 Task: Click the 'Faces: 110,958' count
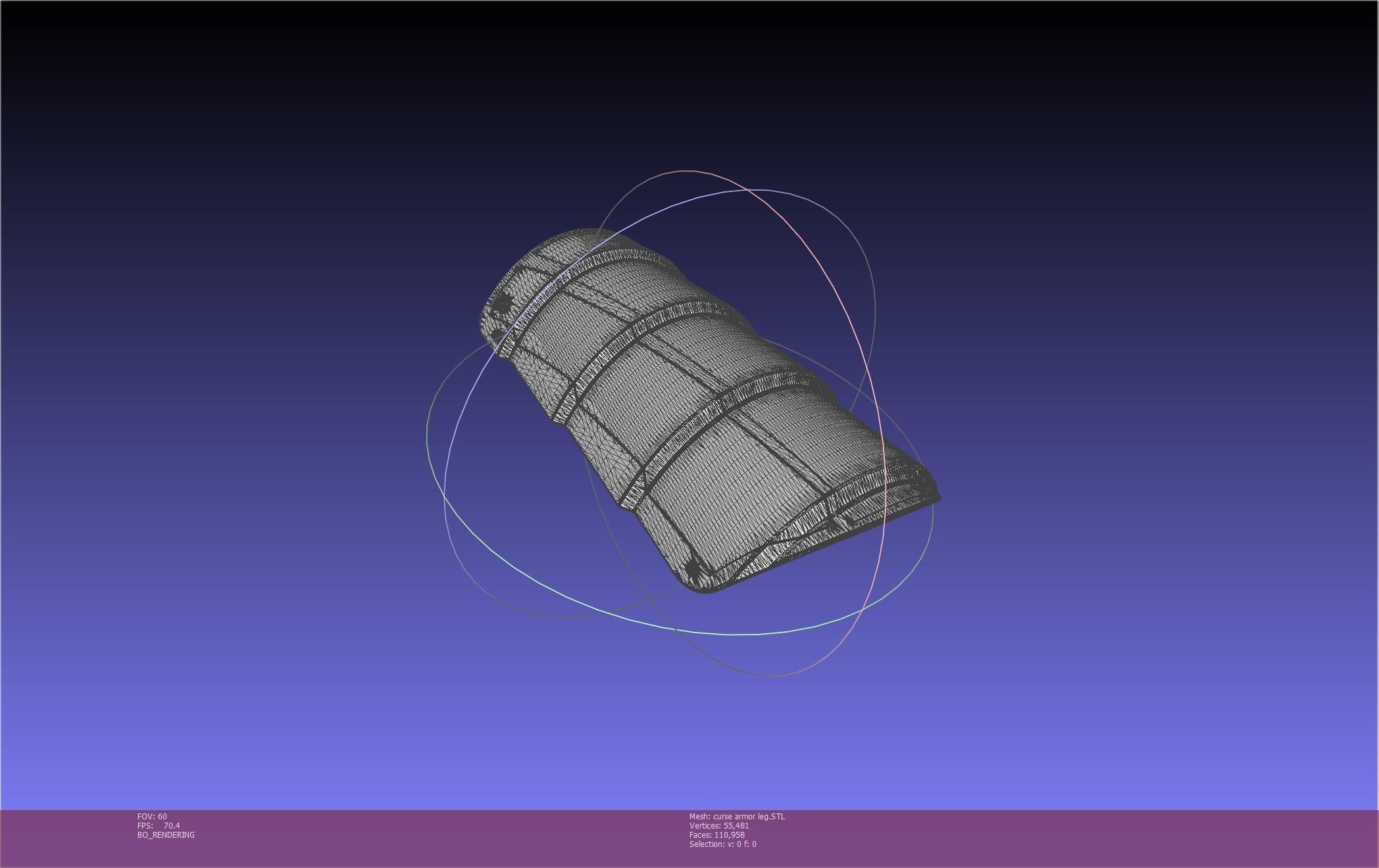coord(717,834)
